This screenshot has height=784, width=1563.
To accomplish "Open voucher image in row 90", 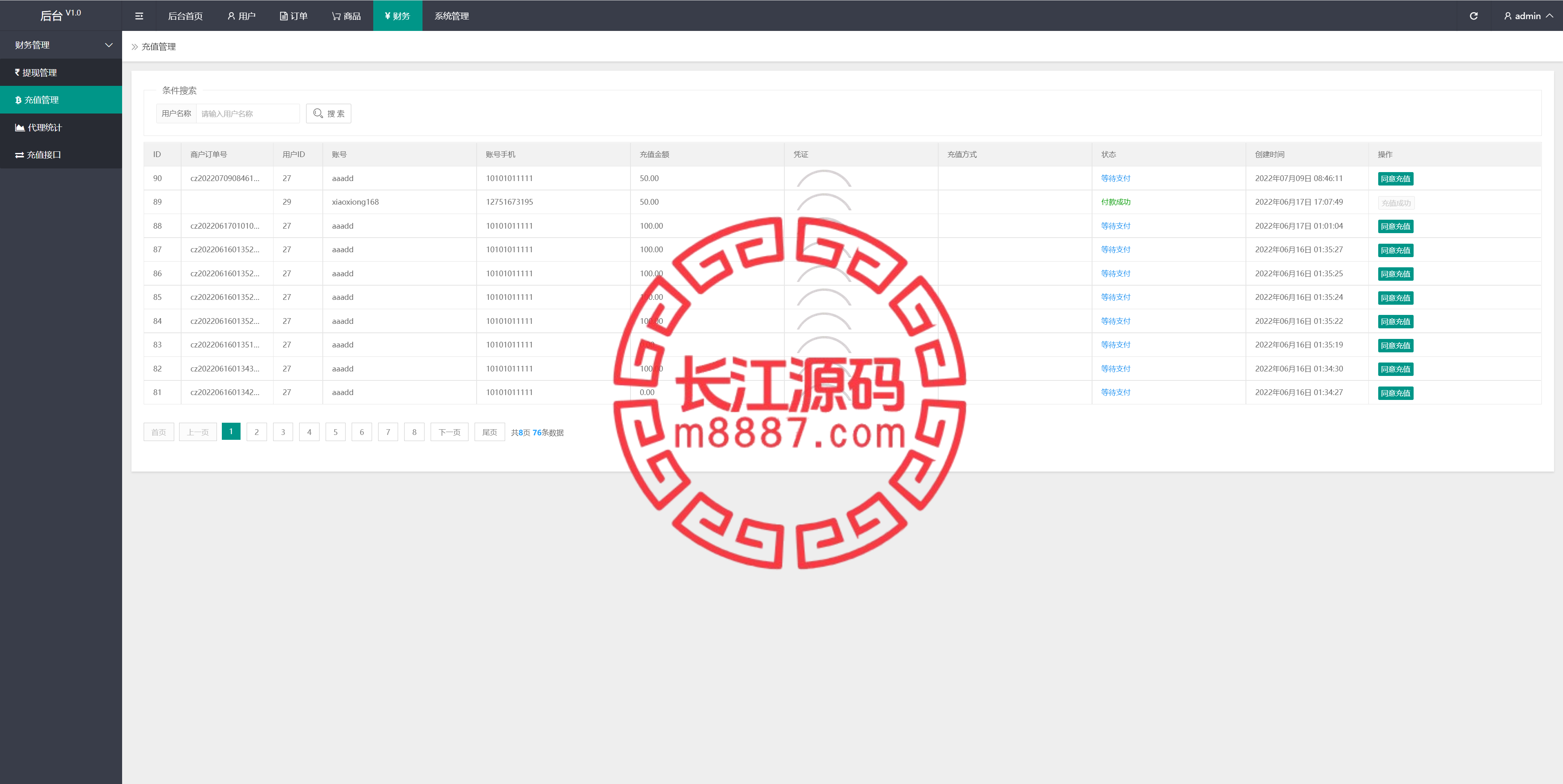I will coord(823,178).
